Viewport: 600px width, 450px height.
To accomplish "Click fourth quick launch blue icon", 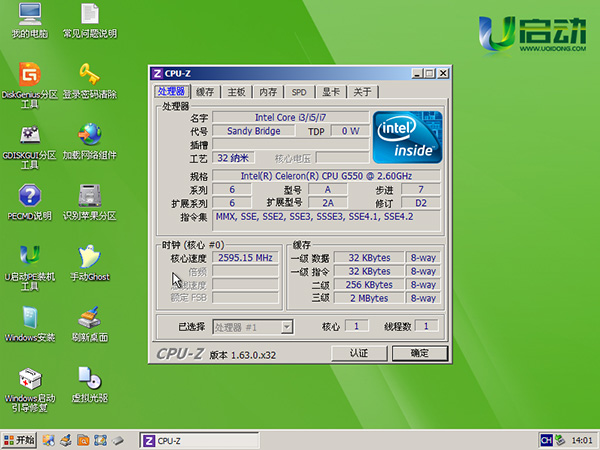I will pos(100,440).
